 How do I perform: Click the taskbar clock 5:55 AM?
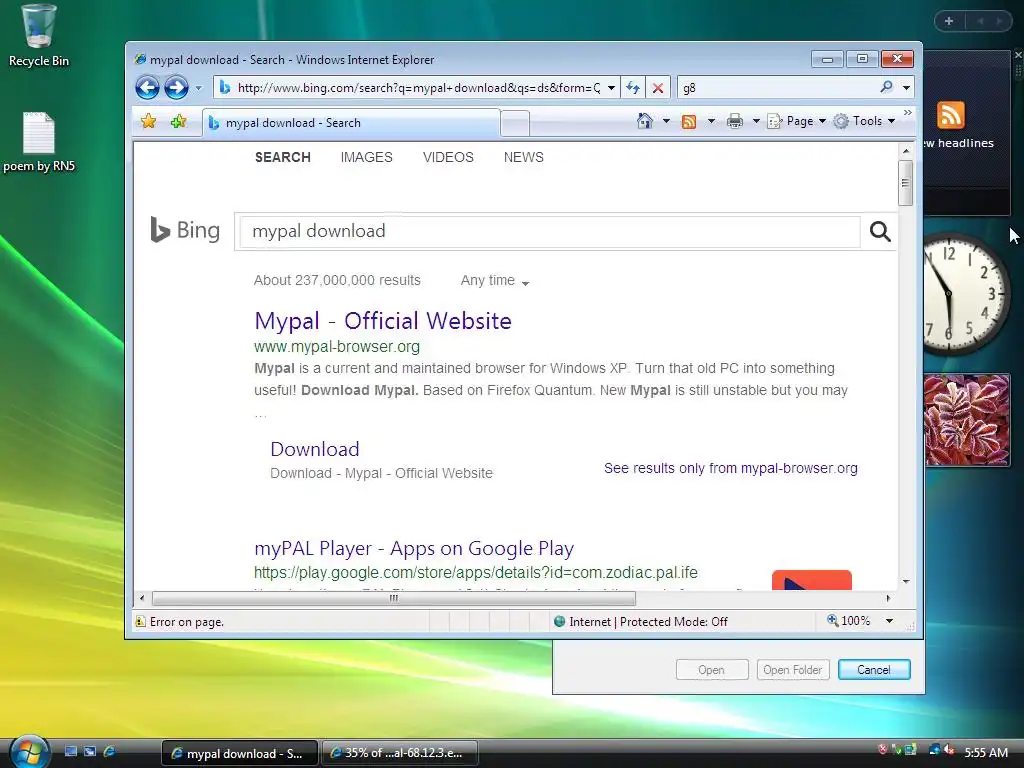[985, 752]
